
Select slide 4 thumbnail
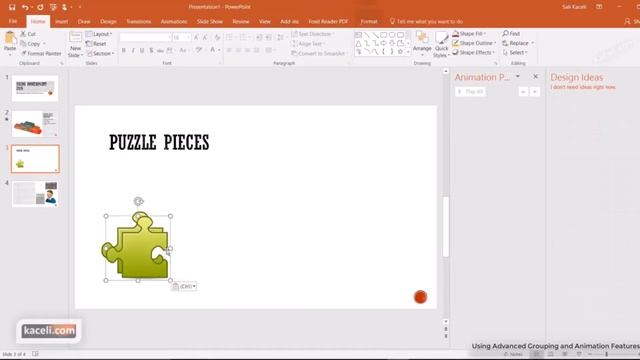(x=35, y=194)
